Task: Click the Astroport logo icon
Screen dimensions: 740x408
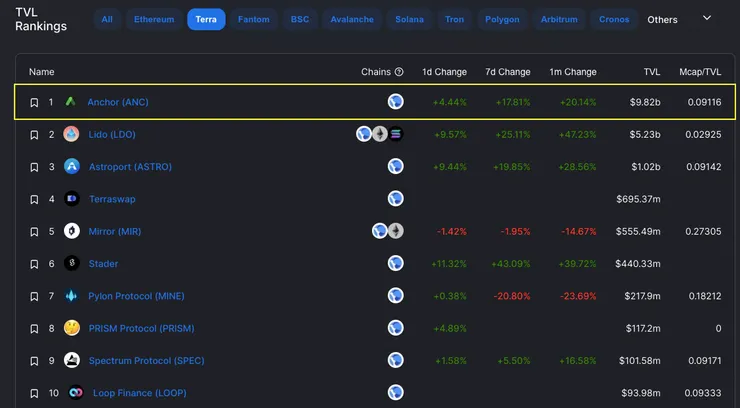Action: (71, 167)
